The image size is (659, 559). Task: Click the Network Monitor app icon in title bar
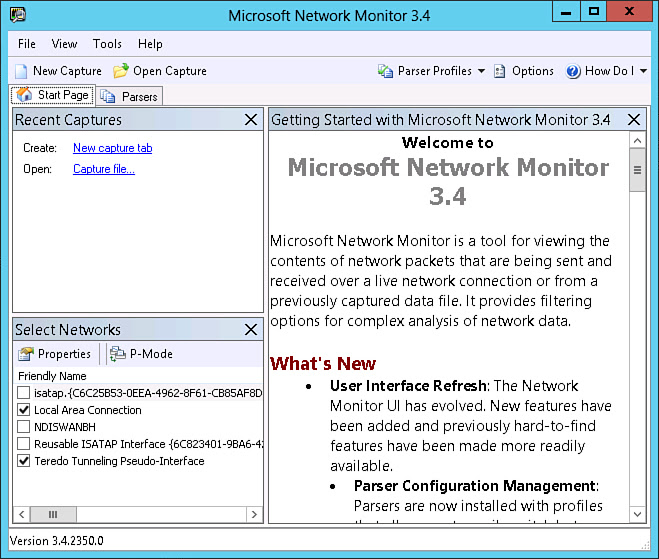click(18, 15)
